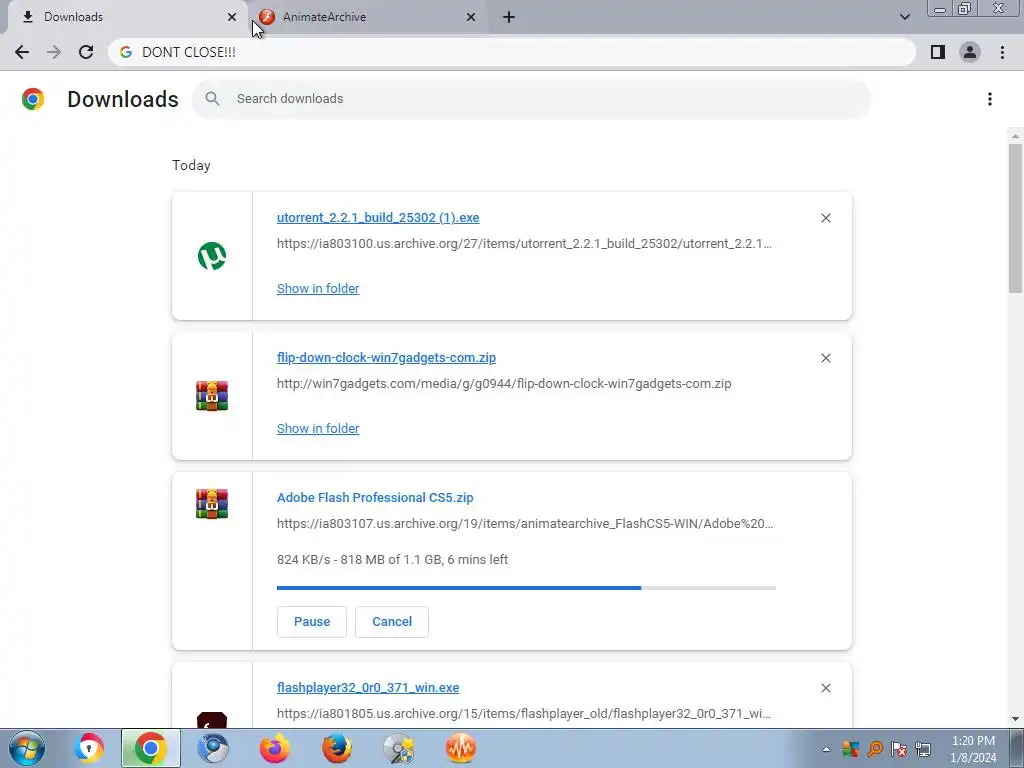Click the Google icon in address bar
The height and width of the screenshot is (768, 1024).
126,52
